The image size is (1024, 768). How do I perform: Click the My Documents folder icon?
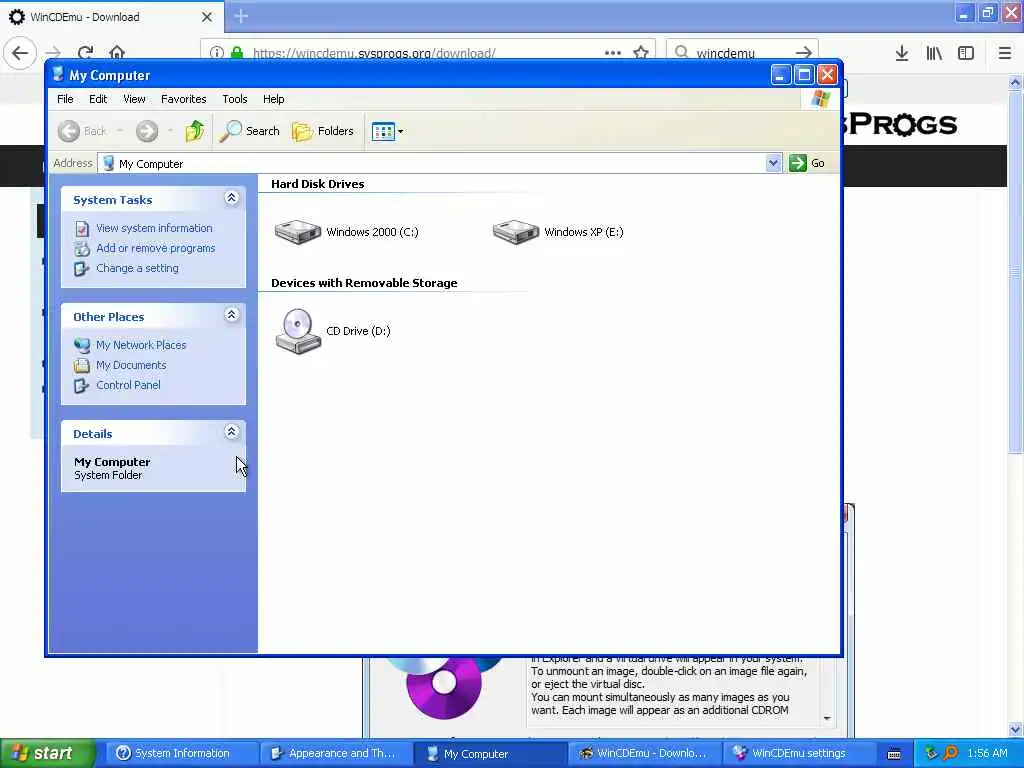tap(82, 366)
